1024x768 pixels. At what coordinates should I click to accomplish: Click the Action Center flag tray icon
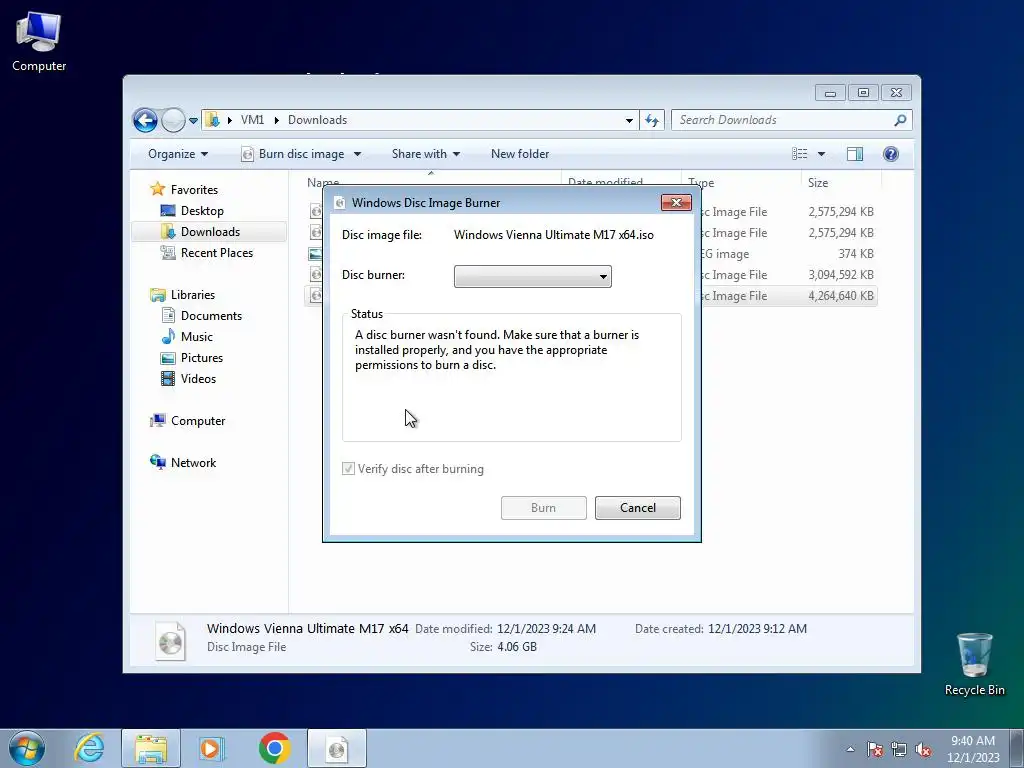click(875, 749)
